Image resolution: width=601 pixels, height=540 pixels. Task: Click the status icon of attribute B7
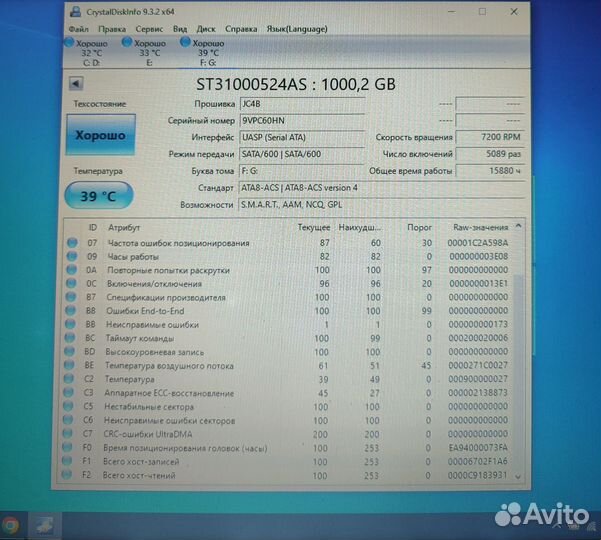click(71, 297)
